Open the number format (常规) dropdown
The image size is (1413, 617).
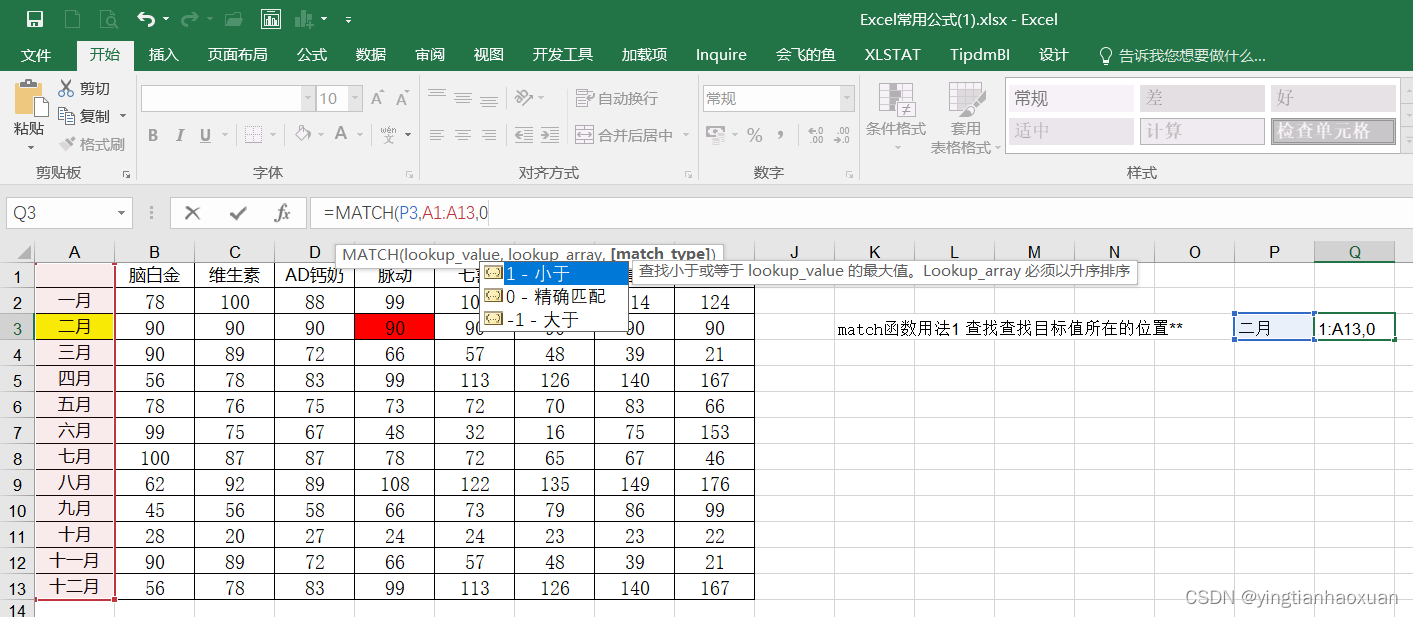click(847, 98)
